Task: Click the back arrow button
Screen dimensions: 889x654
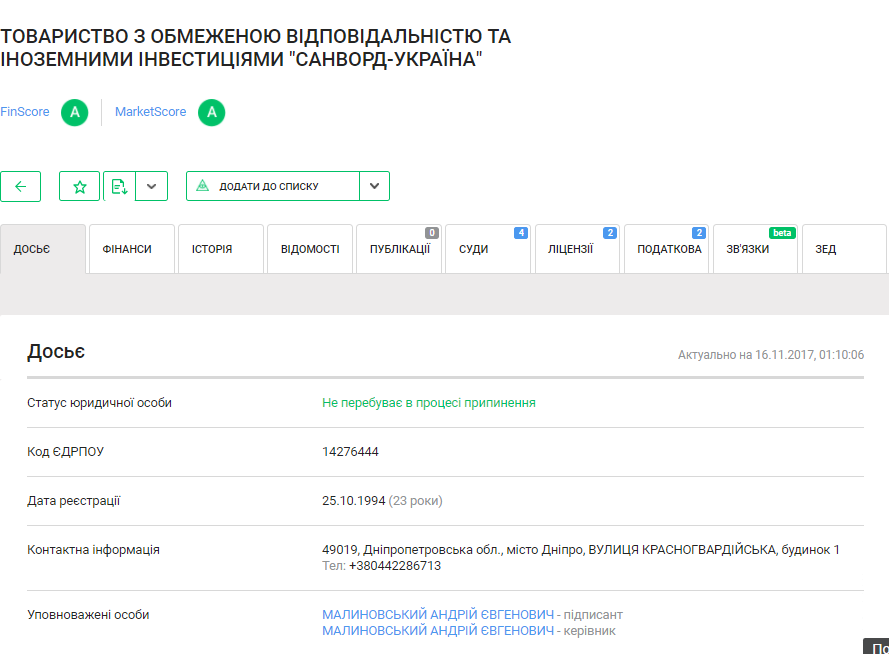Action: coord(20,186)
